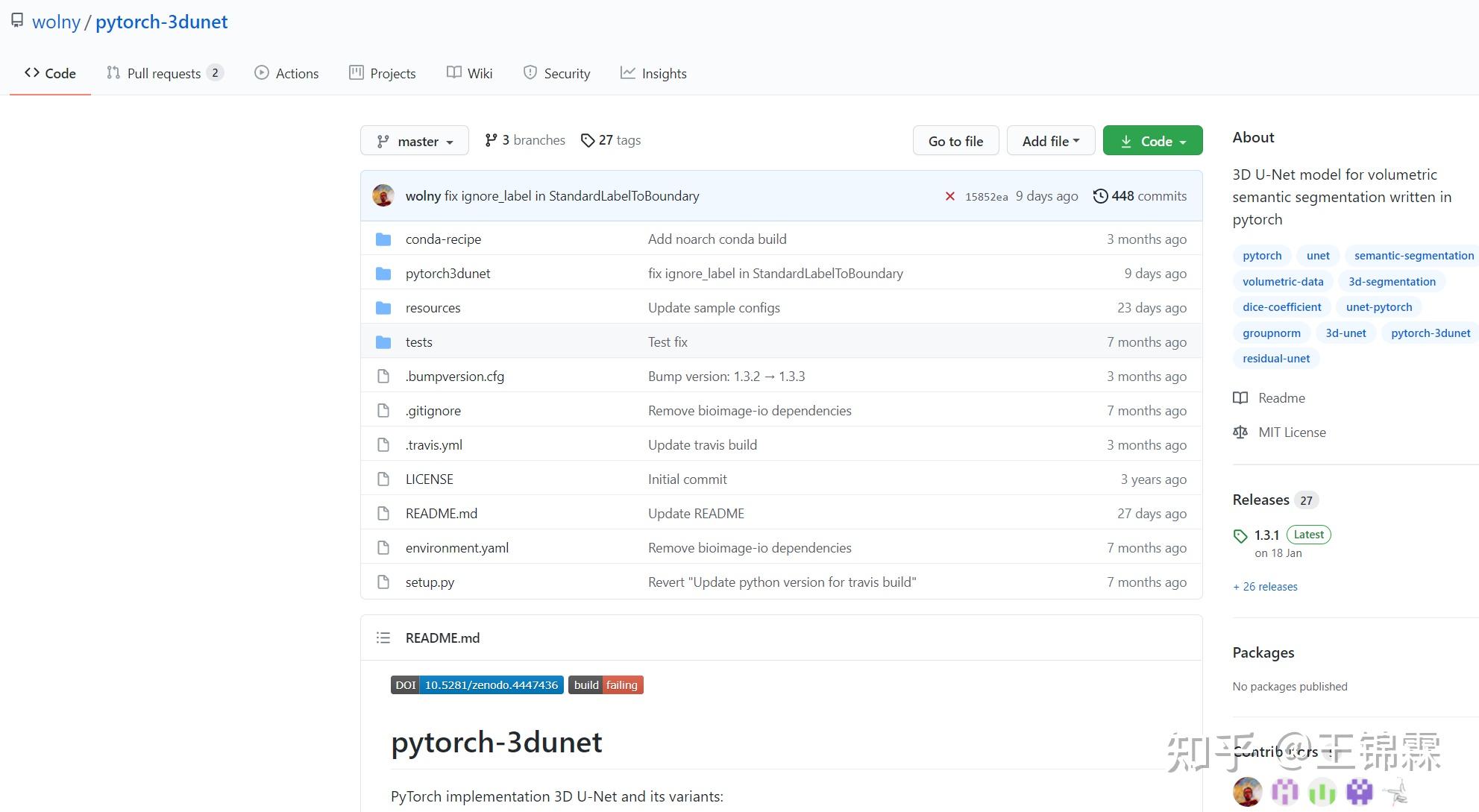
Task: Switch to the Pull requests tab
Action: pos(164,73)
